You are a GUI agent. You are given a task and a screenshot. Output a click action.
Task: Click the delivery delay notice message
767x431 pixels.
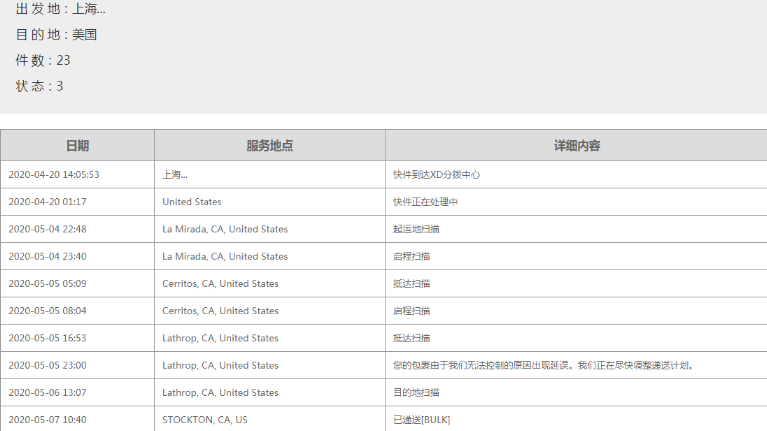[543, 366]
